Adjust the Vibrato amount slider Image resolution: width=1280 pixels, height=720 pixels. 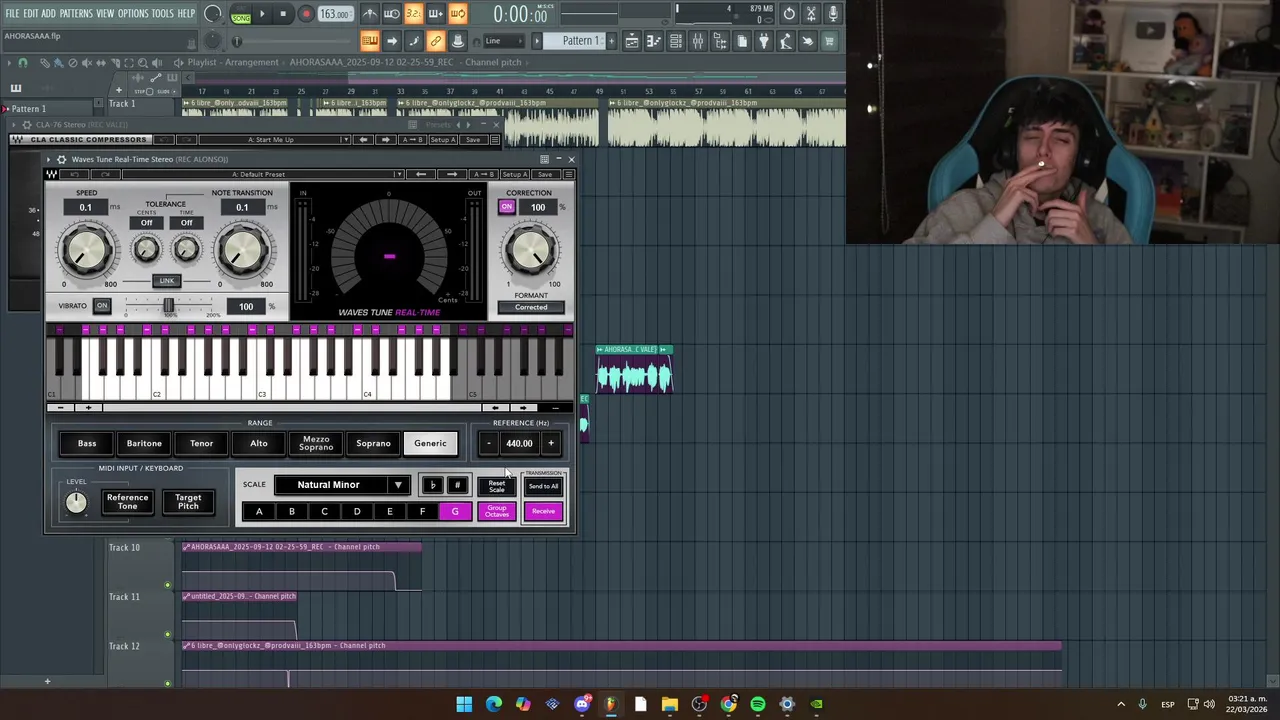coord(168,306)
